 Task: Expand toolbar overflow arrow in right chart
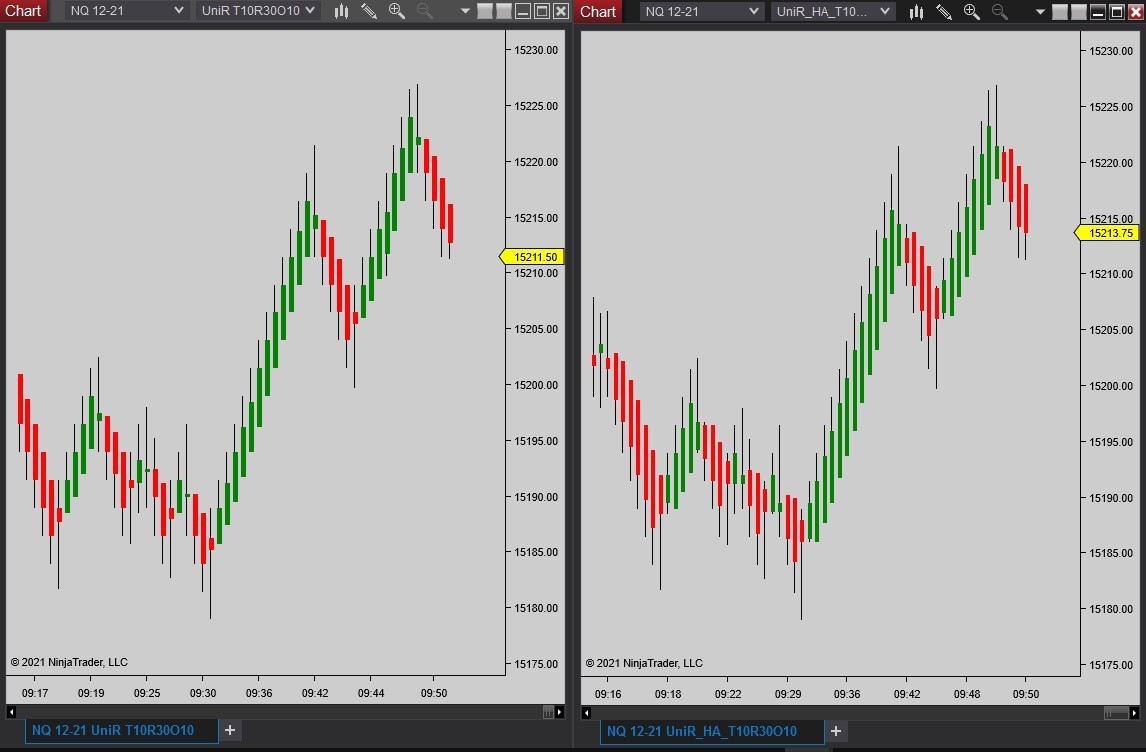point(1040,11)
